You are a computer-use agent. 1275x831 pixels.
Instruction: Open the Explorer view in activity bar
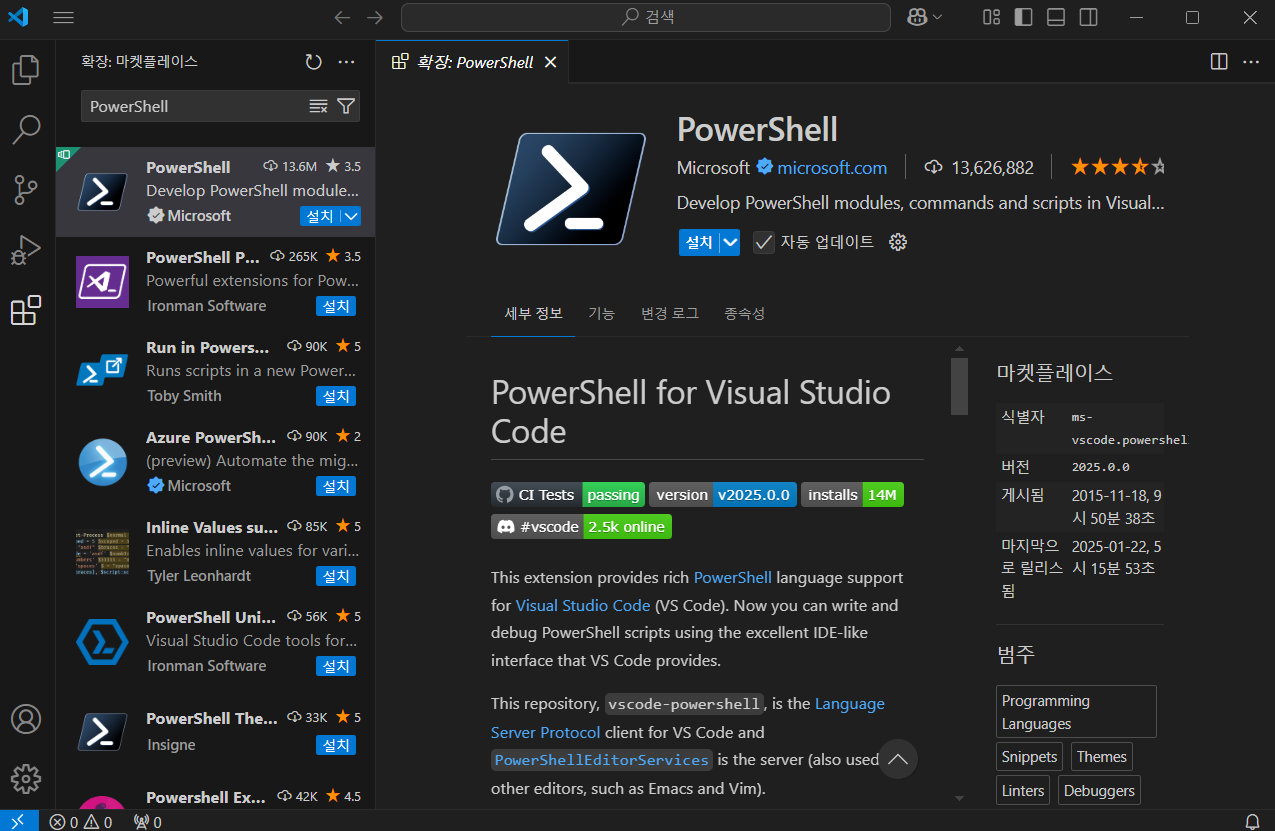[x=26, y=70]
